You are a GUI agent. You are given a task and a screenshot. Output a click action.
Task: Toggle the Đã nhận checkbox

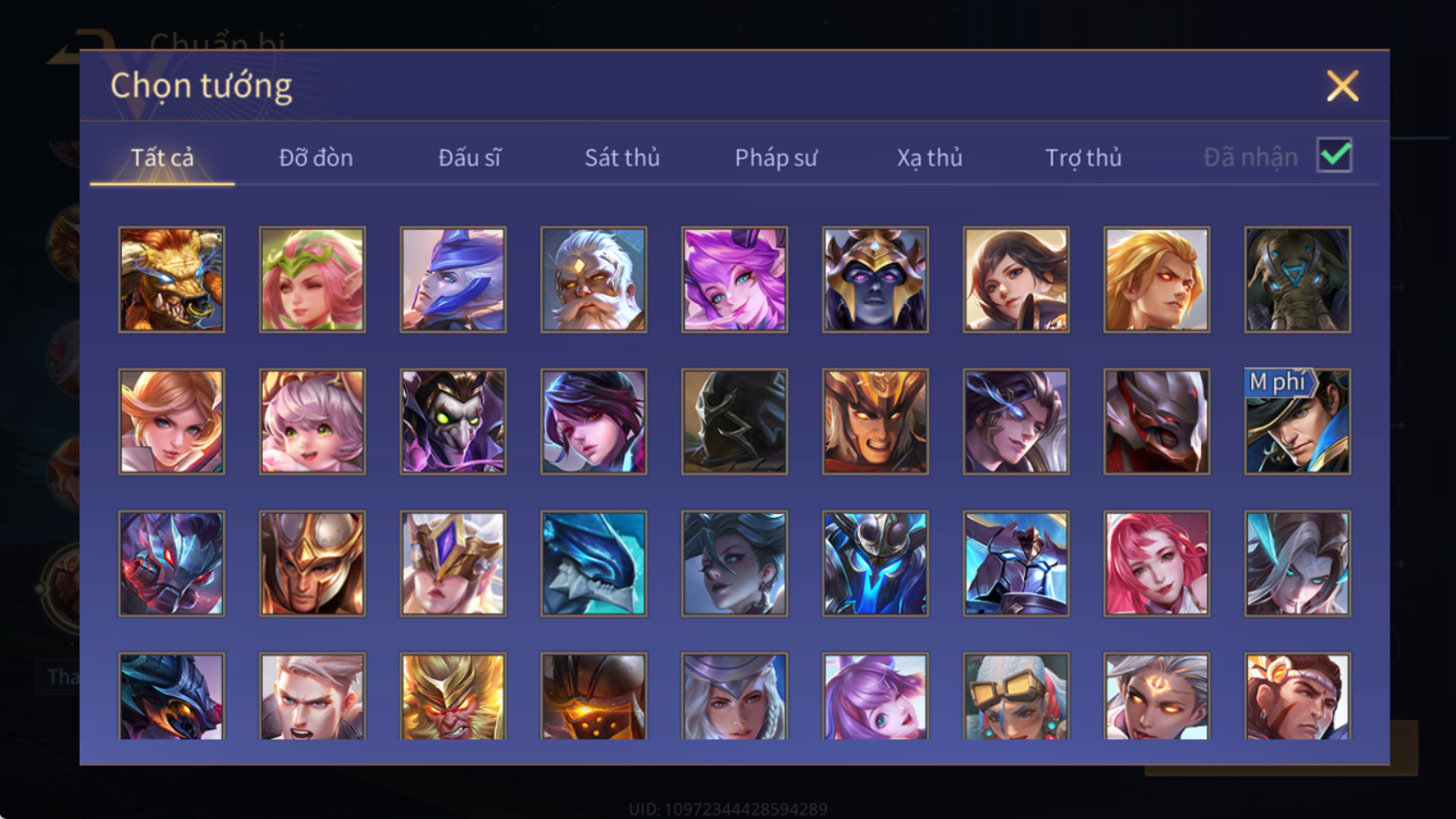(1334, 156)
